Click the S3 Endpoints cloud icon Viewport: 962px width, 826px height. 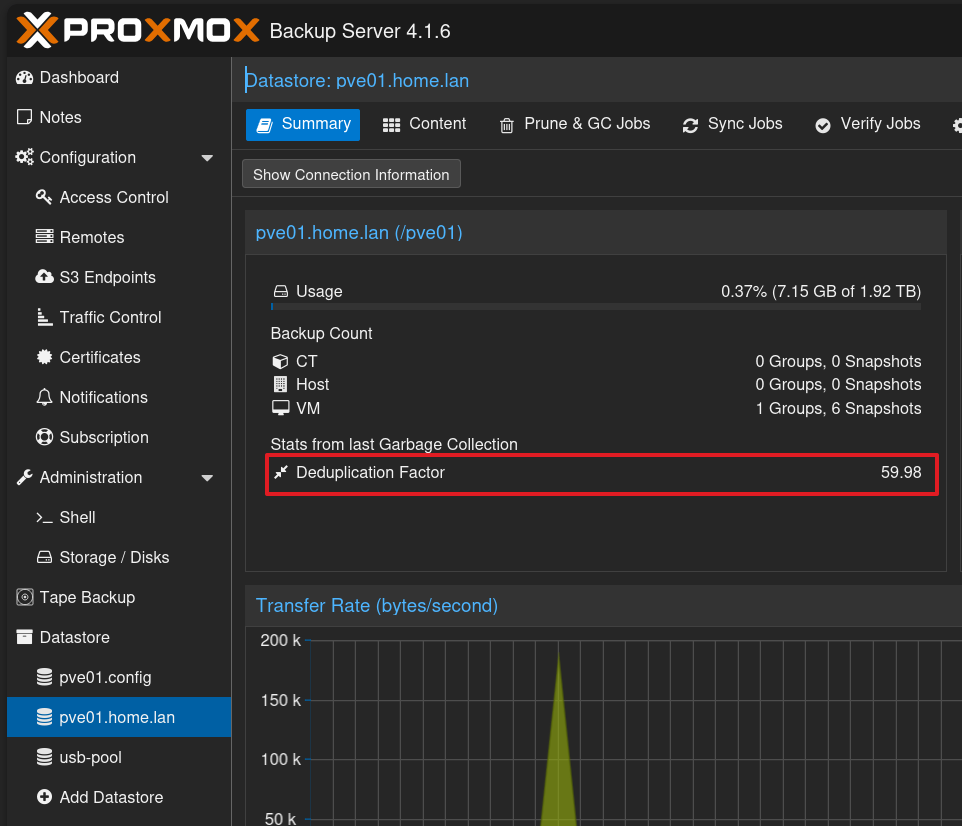point(44,278)
